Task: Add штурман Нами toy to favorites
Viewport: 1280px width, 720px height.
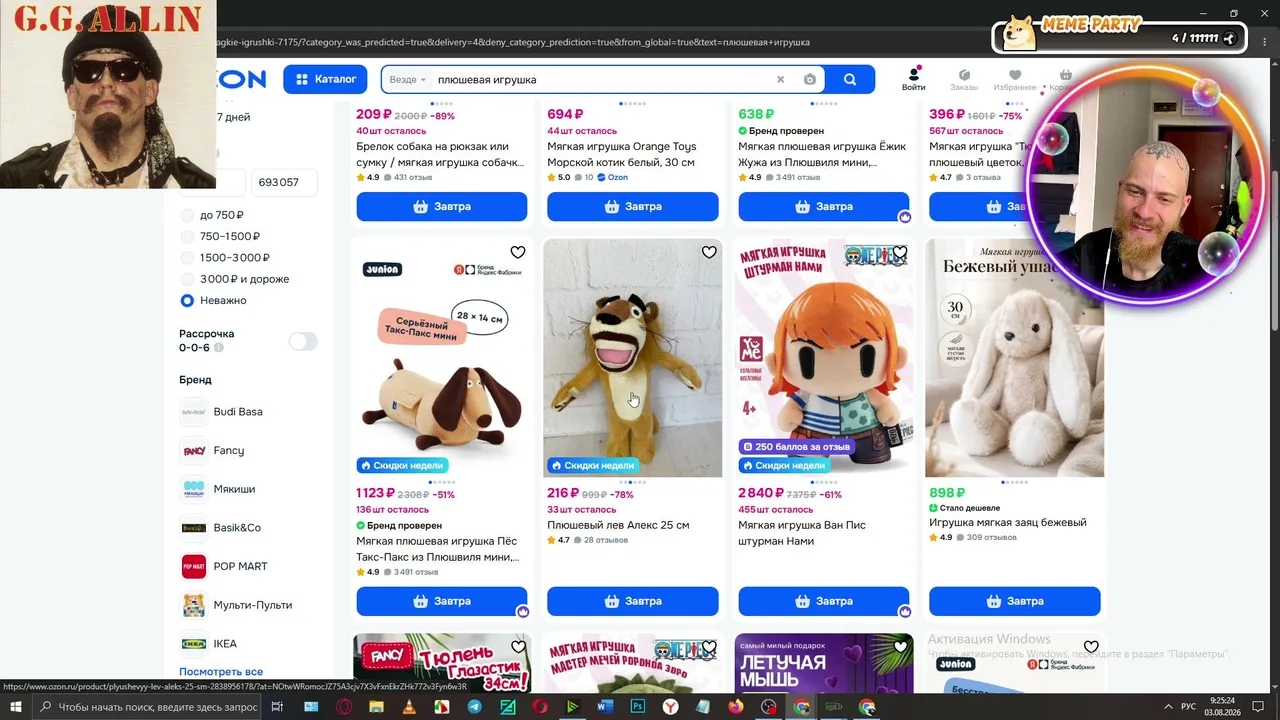Action: (x=900, y=252)
